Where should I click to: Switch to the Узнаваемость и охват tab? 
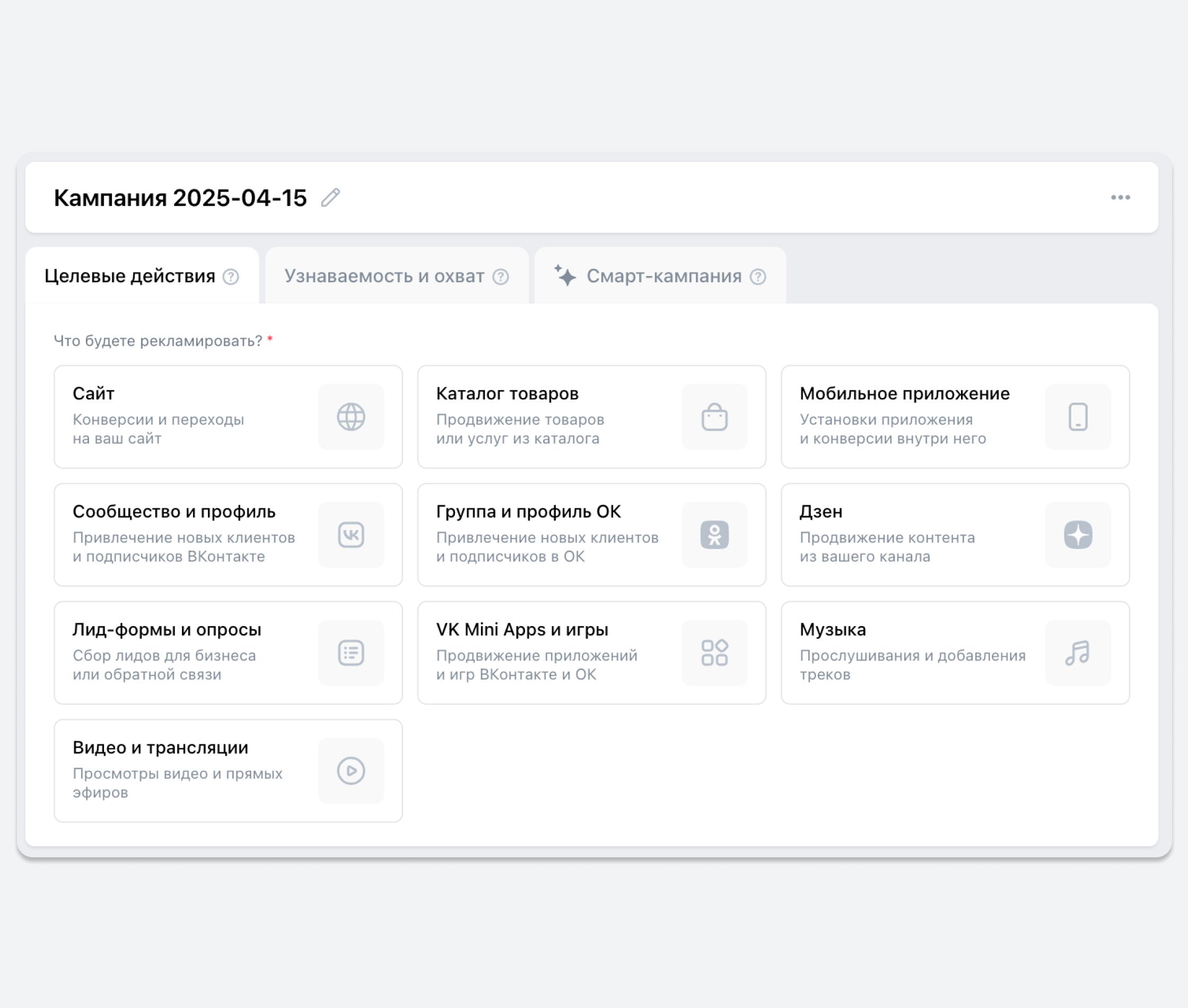click(x=384, y=276)
